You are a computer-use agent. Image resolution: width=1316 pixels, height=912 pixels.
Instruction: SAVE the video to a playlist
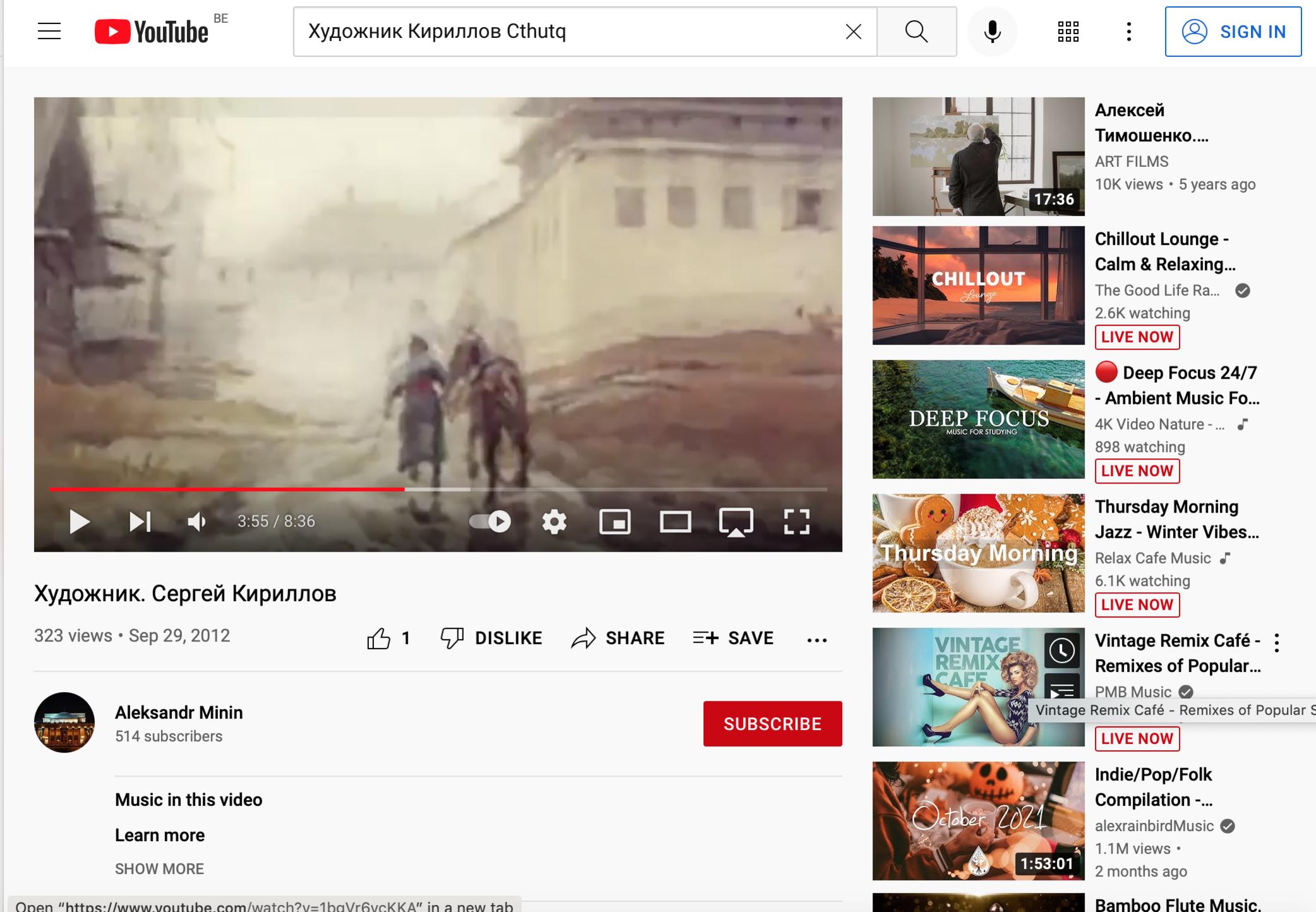click(733, 638)
